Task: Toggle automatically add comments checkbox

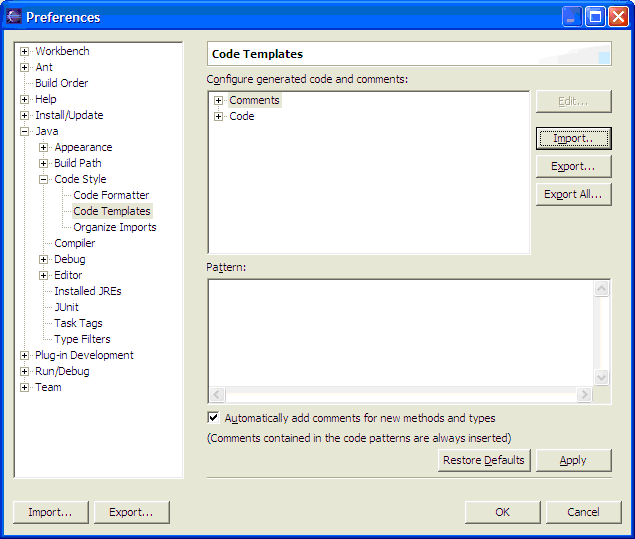Action: click(x=213, y=418)
